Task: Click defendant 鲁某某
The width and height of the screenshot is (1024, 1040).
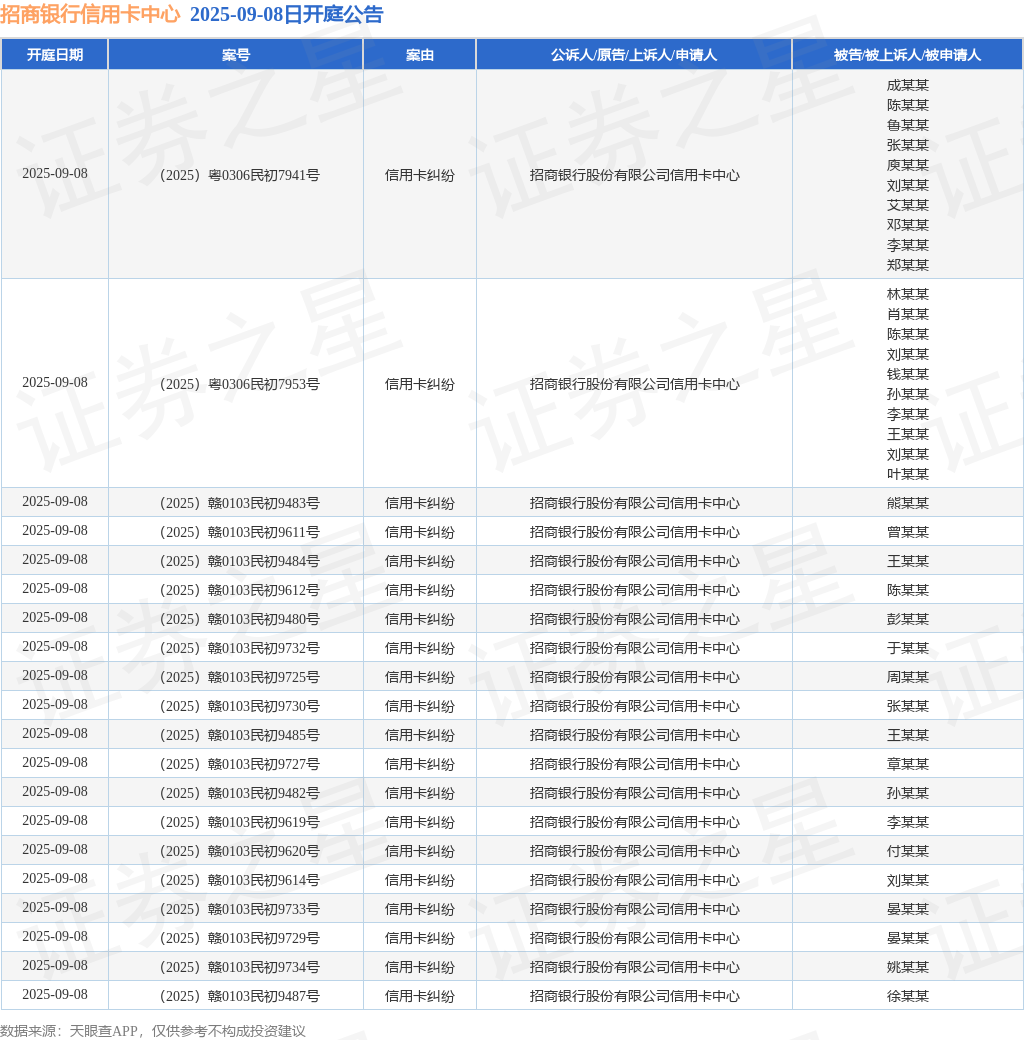Action: (x=907, y=125)
